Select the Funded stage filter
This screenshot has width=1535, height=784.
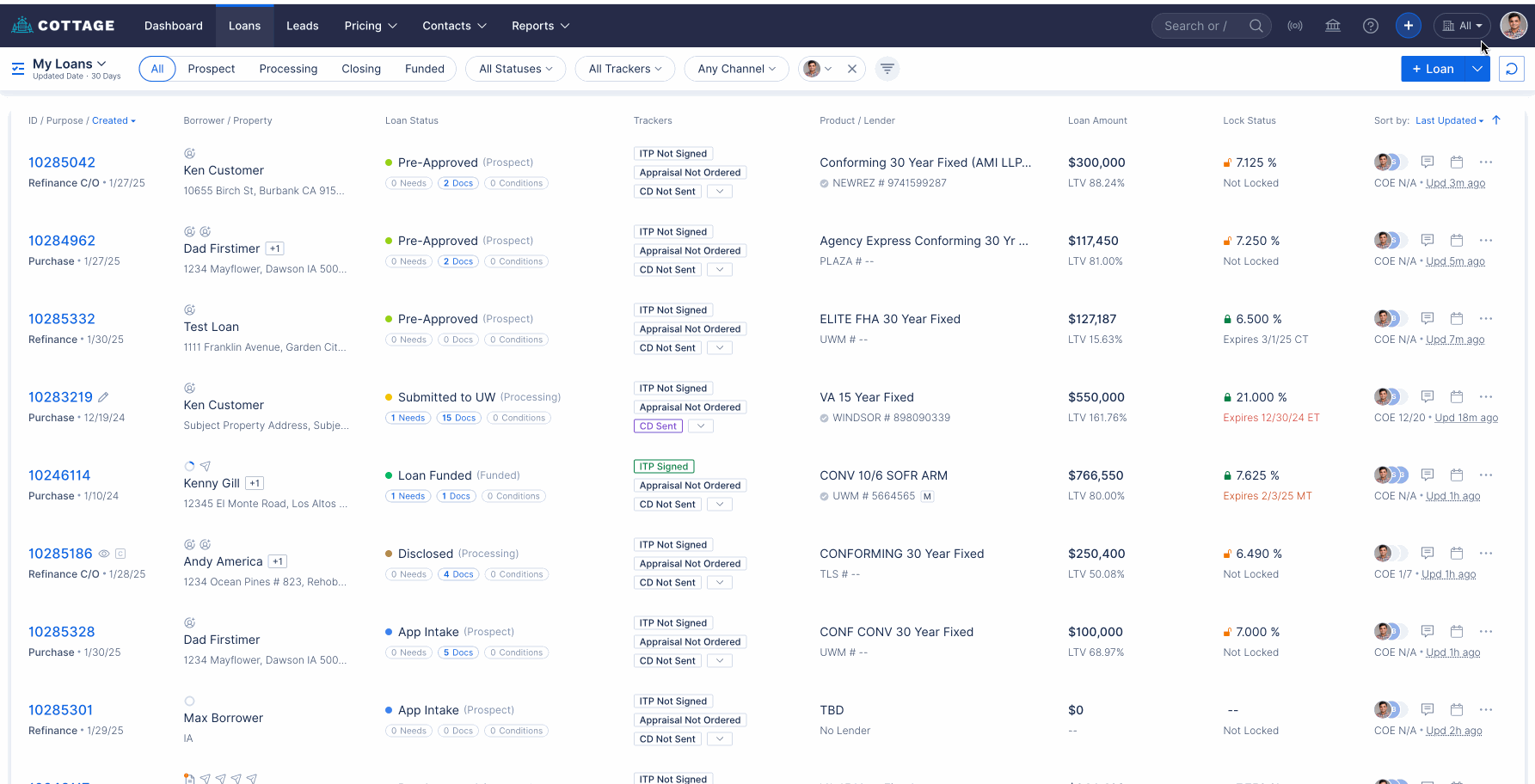click(425, 69)
